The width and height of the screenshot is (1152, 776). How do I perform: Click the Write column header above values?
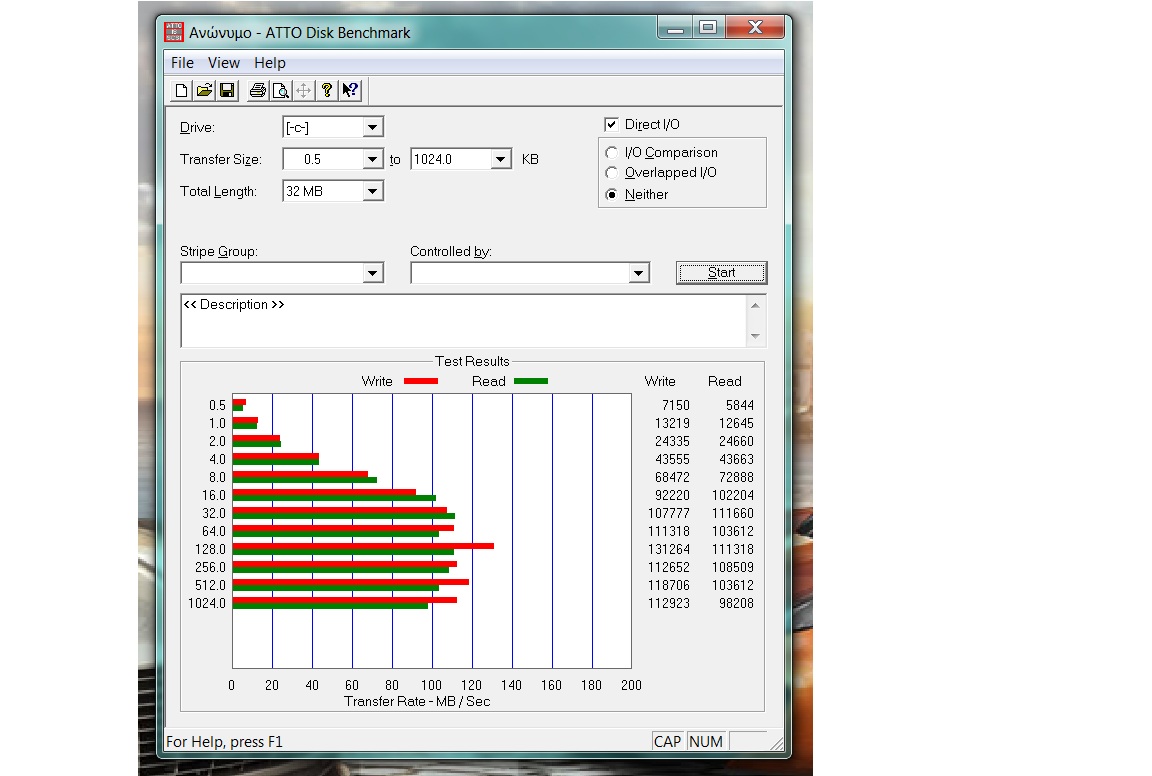(660, 381)
